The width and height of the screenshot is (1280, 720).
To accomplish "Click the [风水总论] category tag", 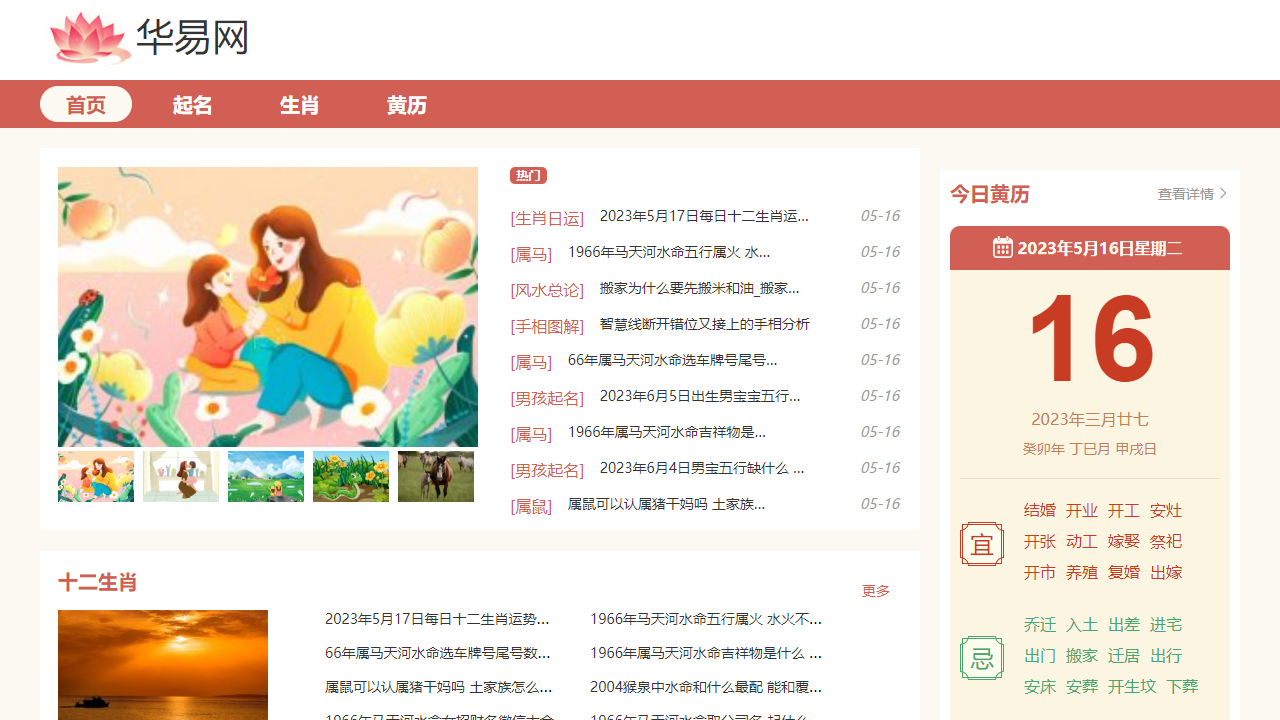I will coord(547,289).
